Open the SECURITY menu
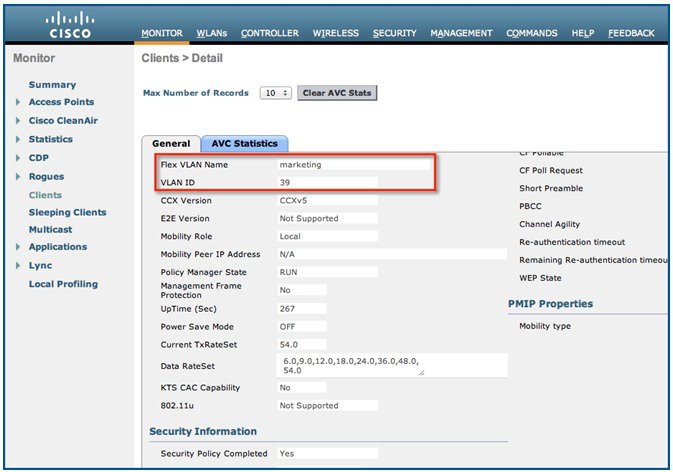The image size is (673, 472). coord(394,33)
